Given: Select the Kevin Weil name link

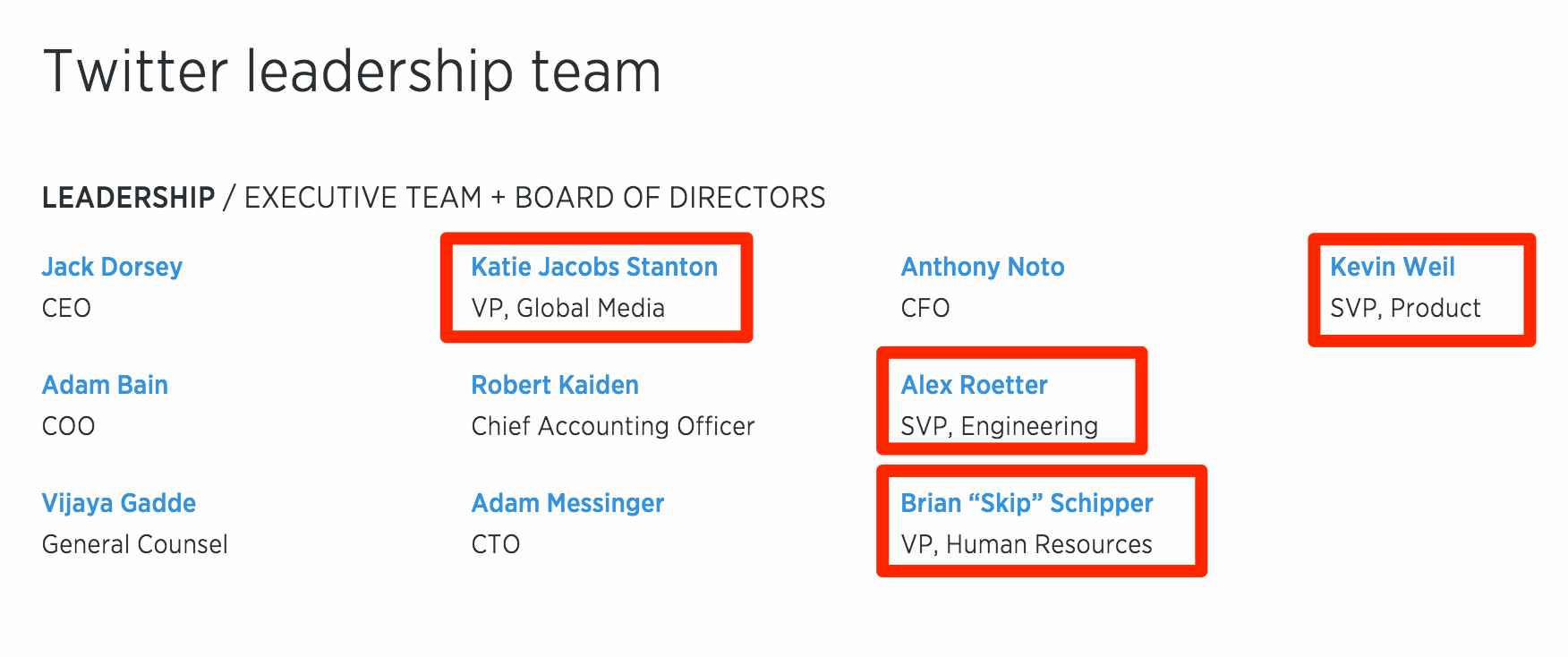Looking at the screenshot, I should click(x=1392, y=267).
